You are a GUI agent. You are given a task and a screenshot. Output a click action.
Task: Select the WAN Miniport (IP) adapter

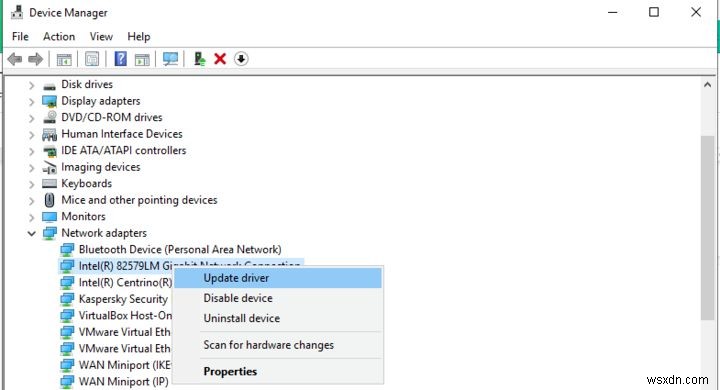tap(124, 382)
